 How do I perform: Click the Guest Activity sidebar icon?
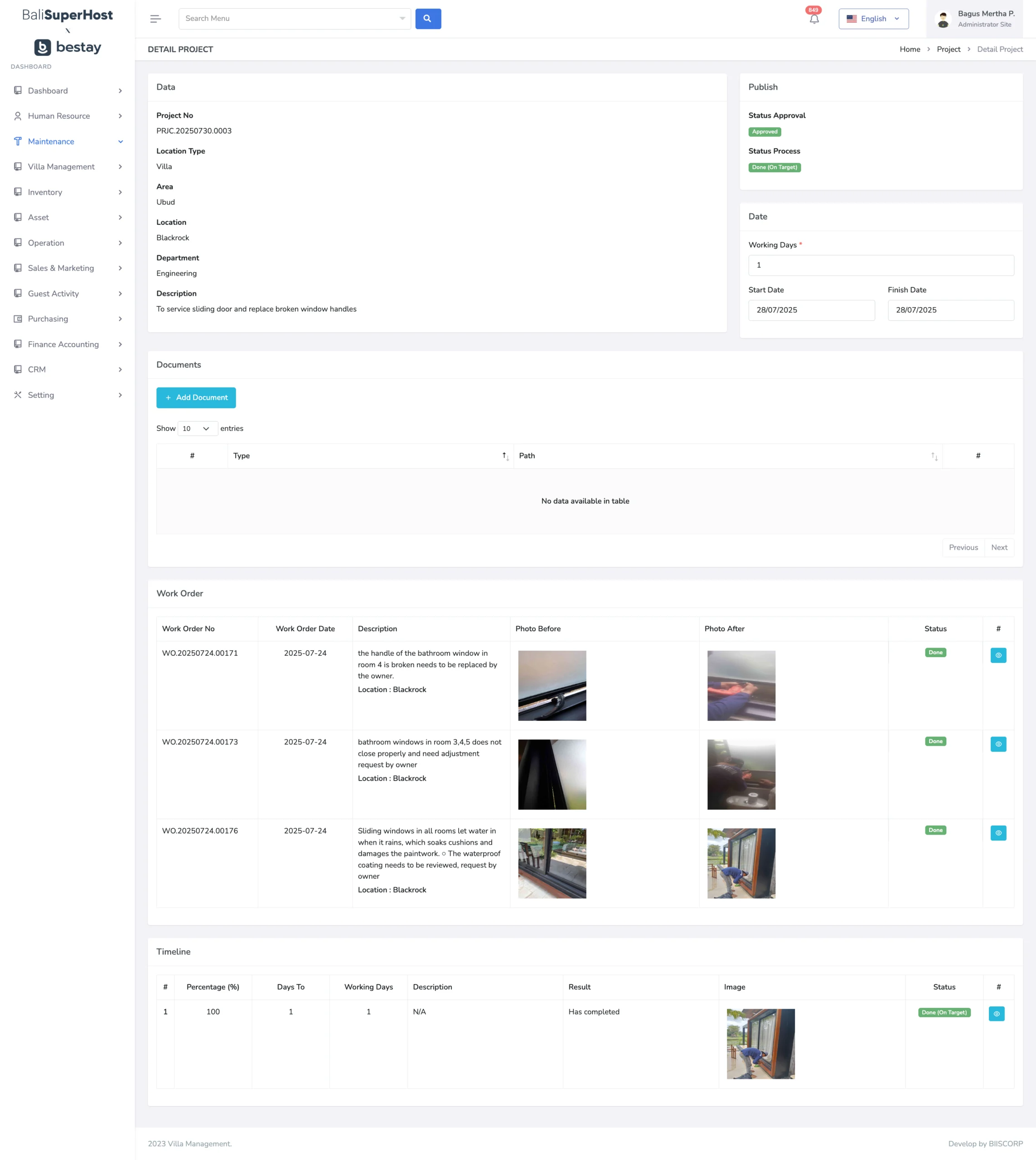(x=18, y=293)
